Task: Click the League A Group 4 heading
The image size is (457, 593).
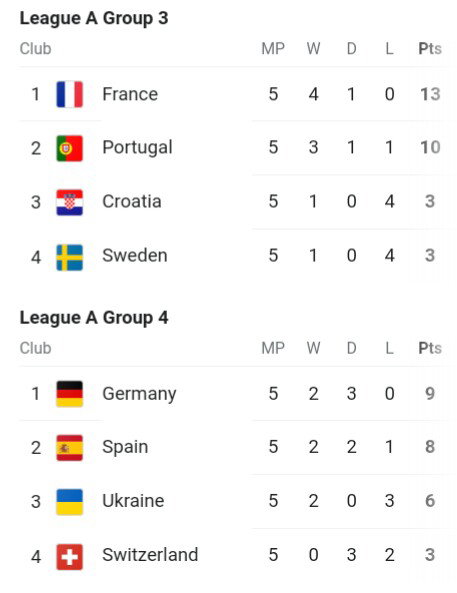Action: pyautogui.click(x=94, y=318)
